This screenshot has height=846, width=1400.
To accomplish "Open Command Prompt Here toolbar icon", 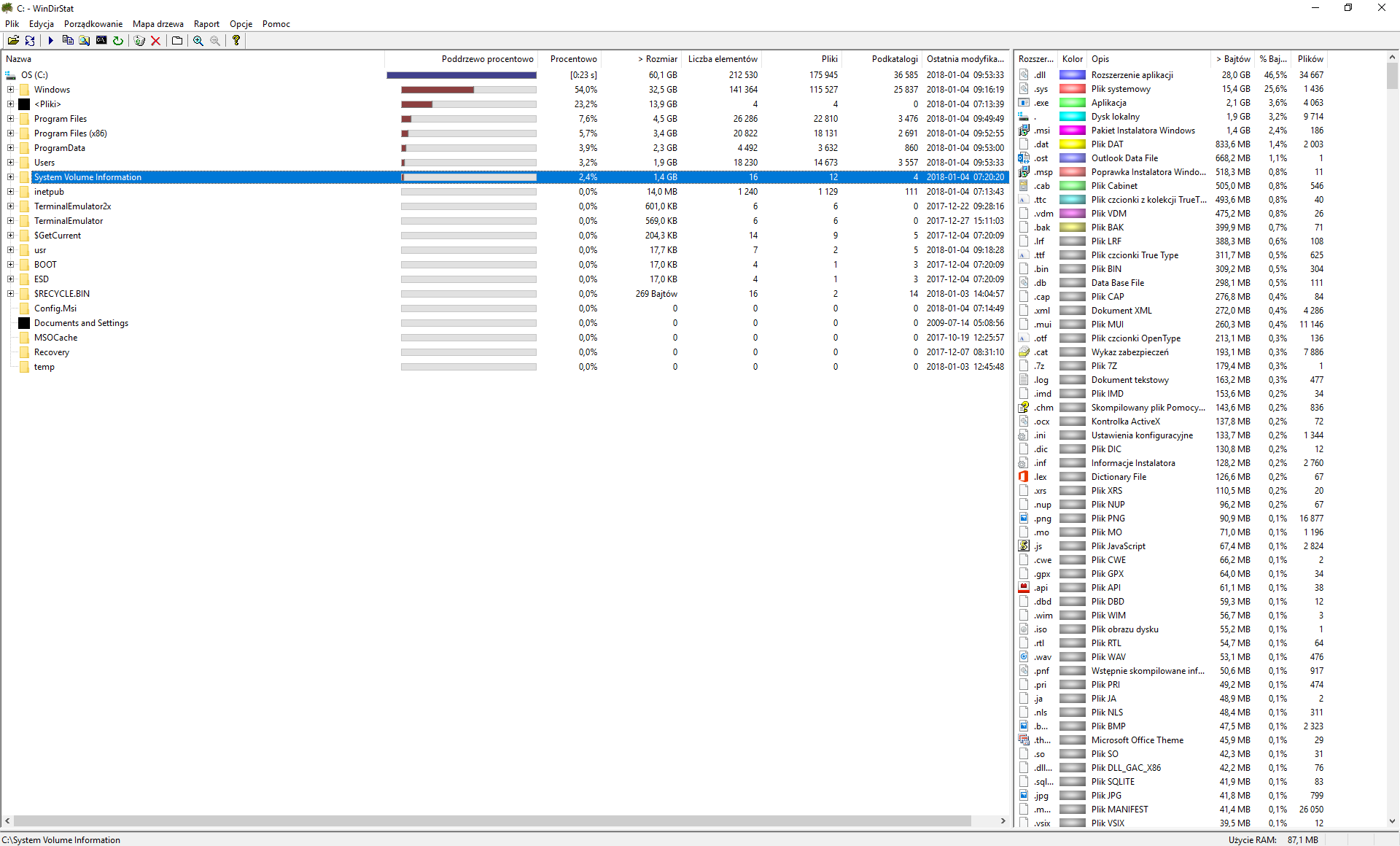I will coord(101,41).
